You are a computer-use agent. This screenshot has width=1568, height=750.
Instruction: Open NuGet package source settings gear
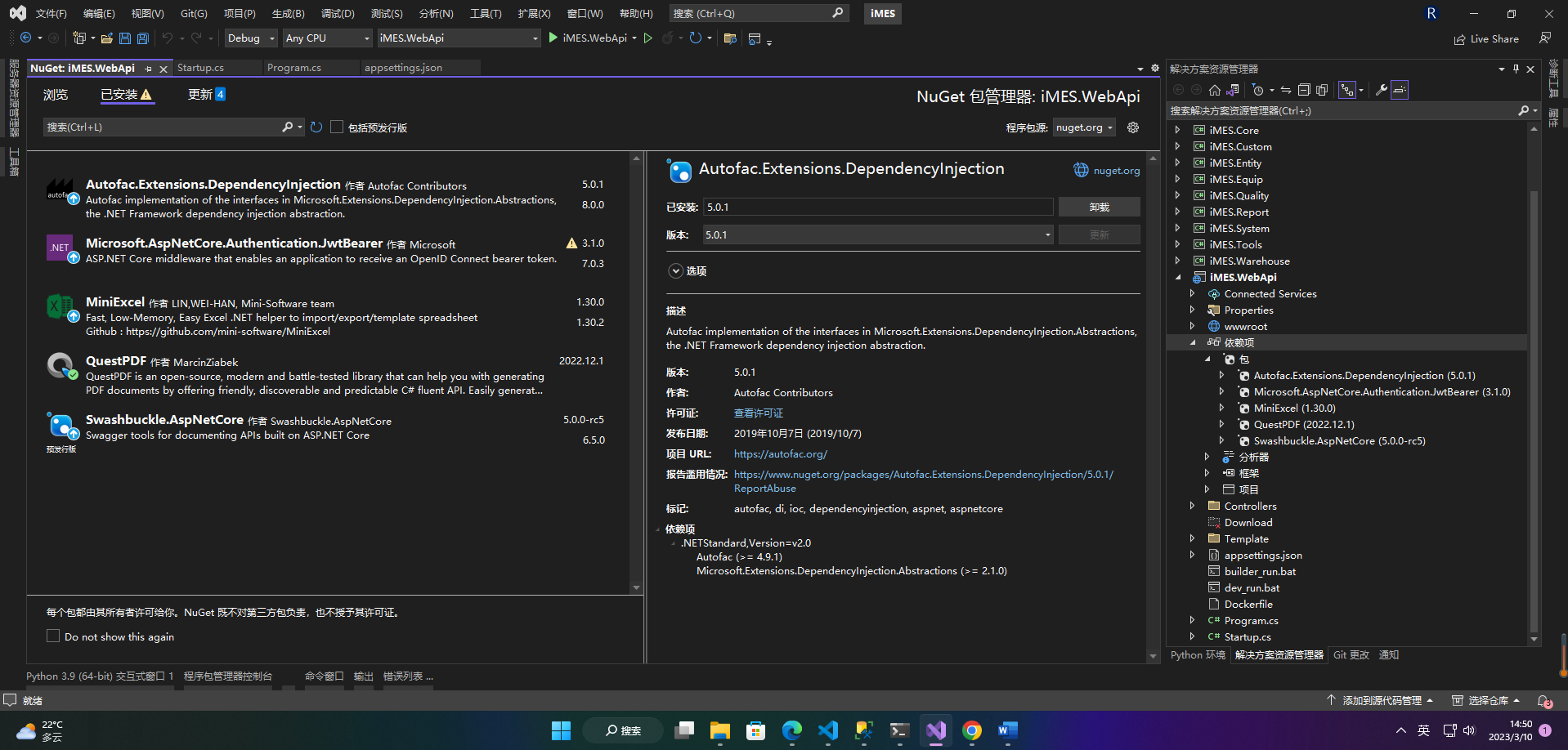point(1133,127)
